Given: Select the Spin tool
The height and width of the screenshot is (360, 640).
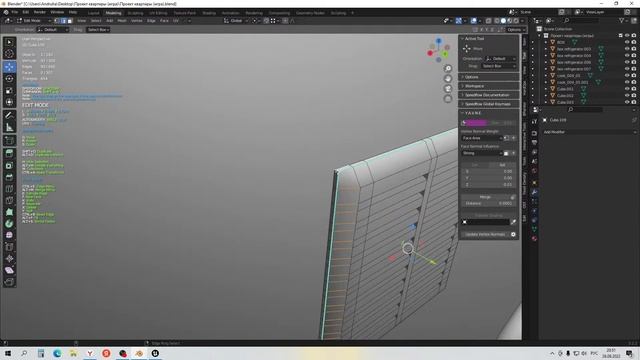Looking at the screenshot, I should [9, 224].
